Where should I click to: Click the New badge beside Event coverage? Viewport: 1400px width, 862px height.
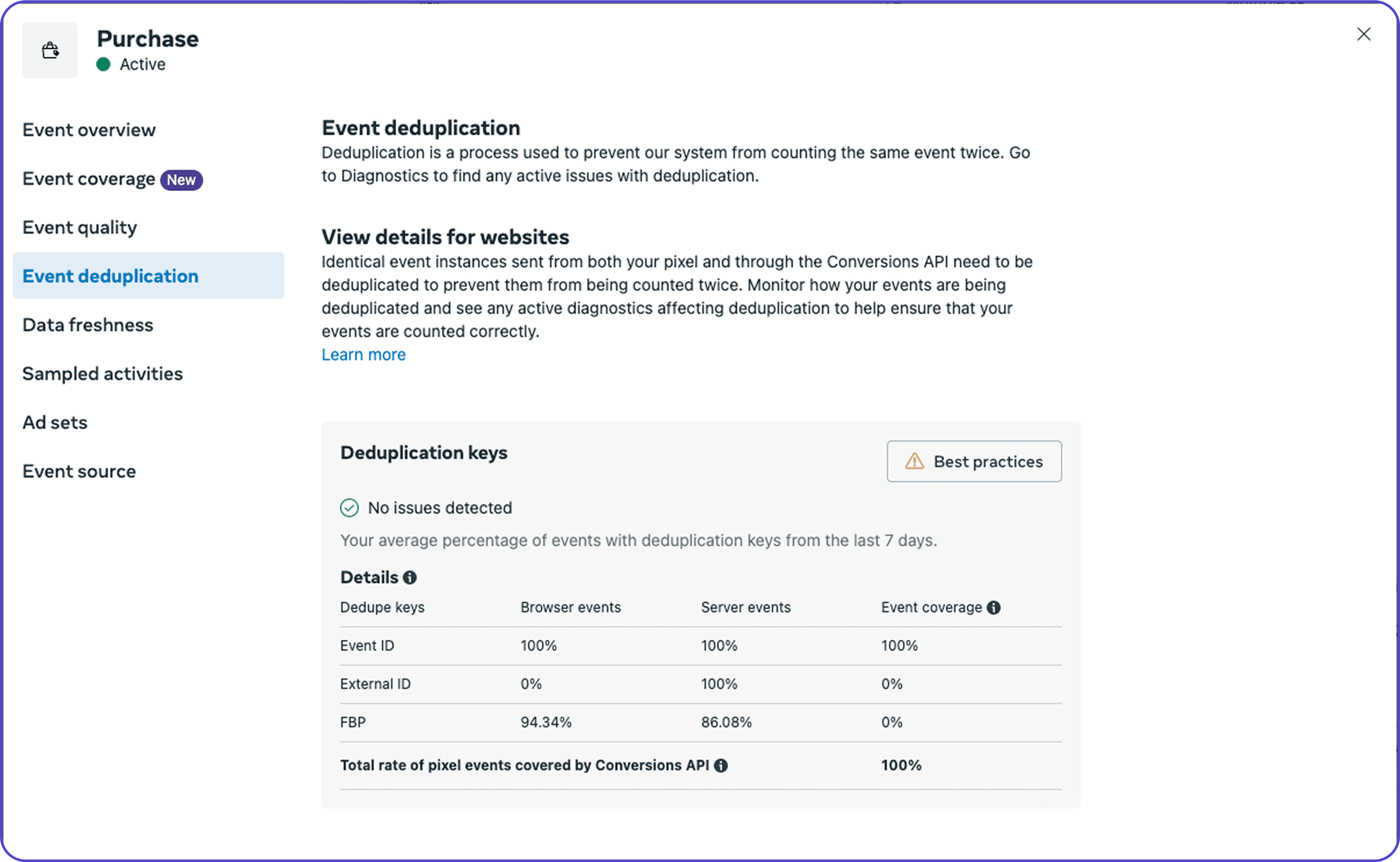[x=181, y=180]
